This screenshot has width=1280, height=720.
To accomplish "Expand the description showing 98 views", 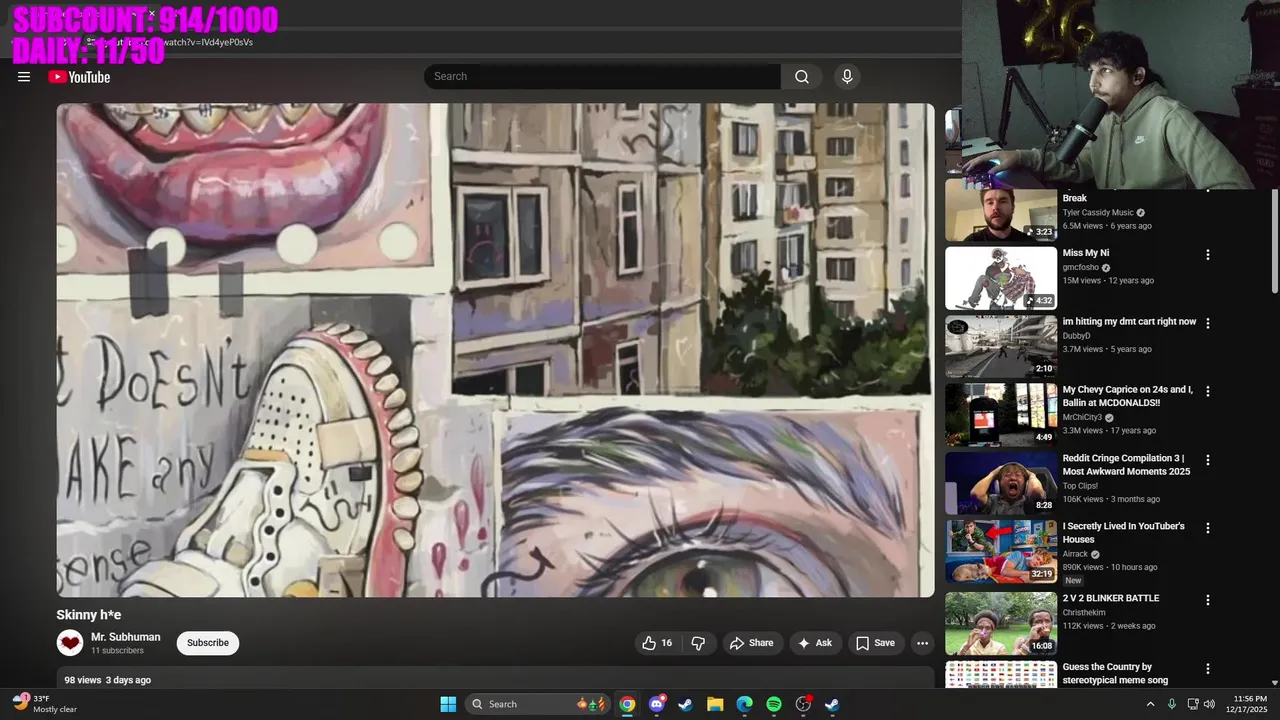I will click(x=495, y=679).
